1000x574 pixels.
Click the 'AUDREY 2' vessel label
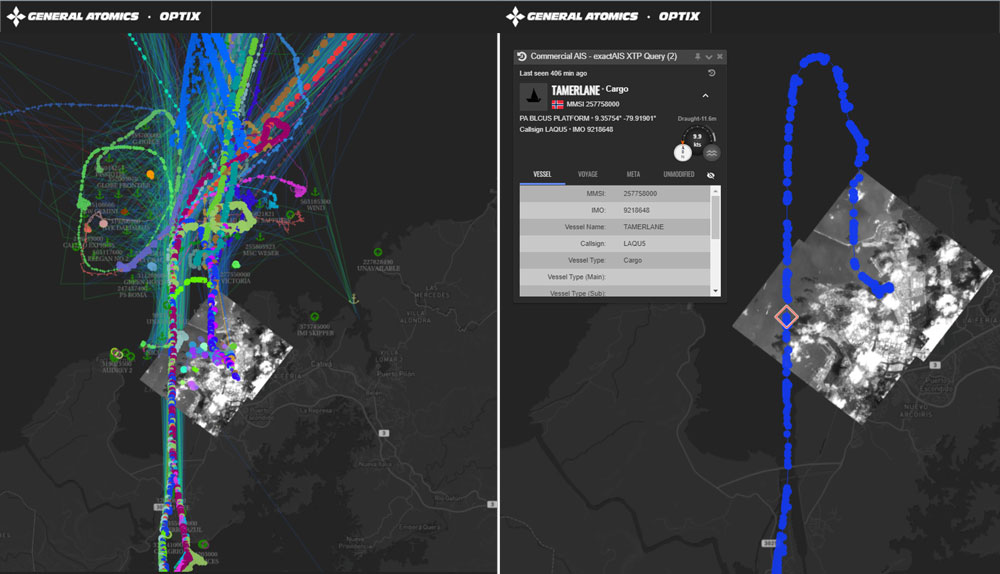point(117,370)
